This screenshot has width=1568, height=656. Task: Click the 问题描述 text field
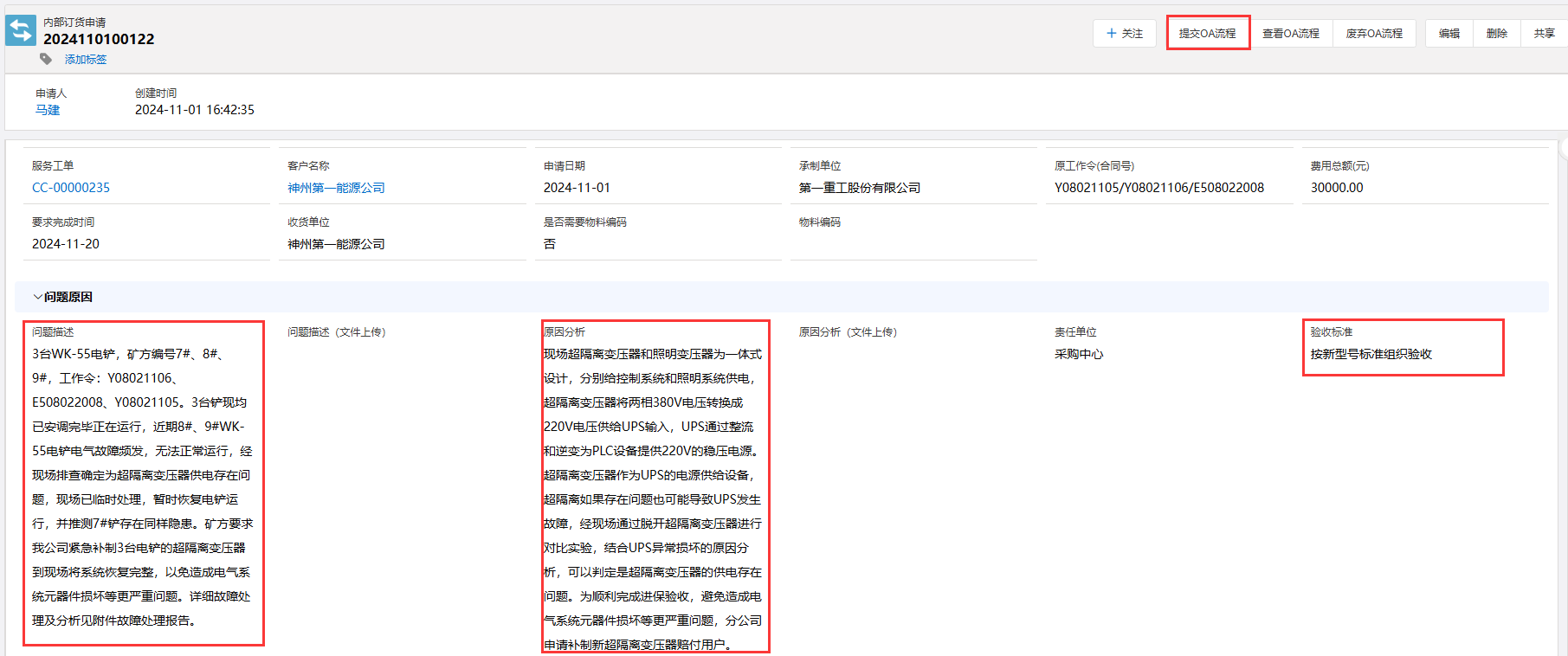click(x=143, y=486)
